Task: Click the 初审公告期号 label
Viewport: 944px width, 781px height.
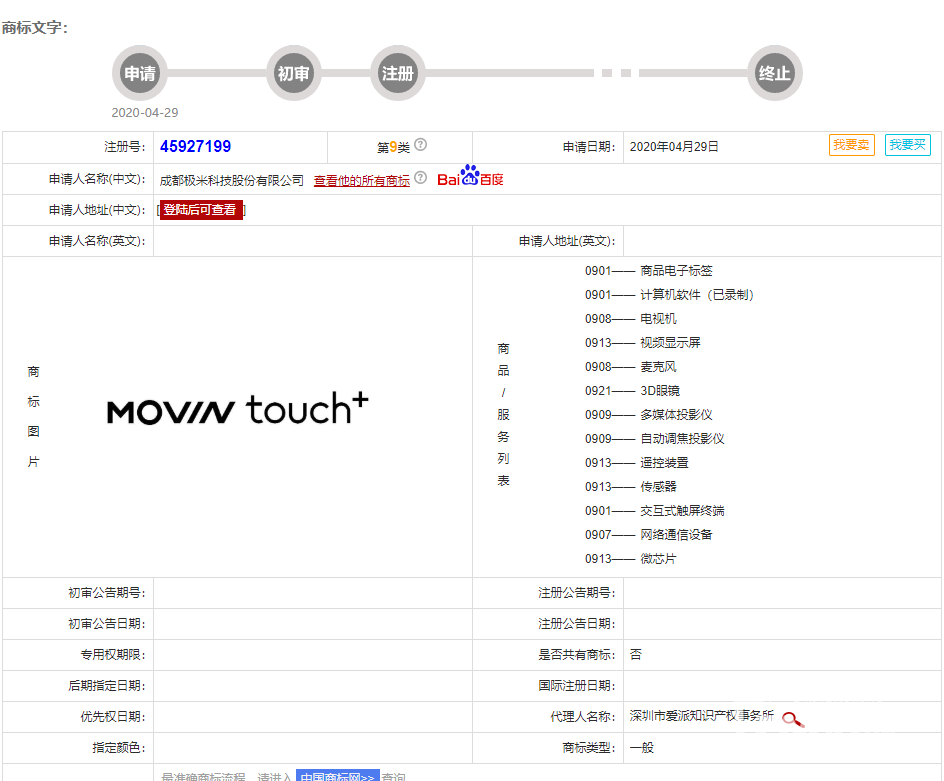Action: [x=107, y=593]
